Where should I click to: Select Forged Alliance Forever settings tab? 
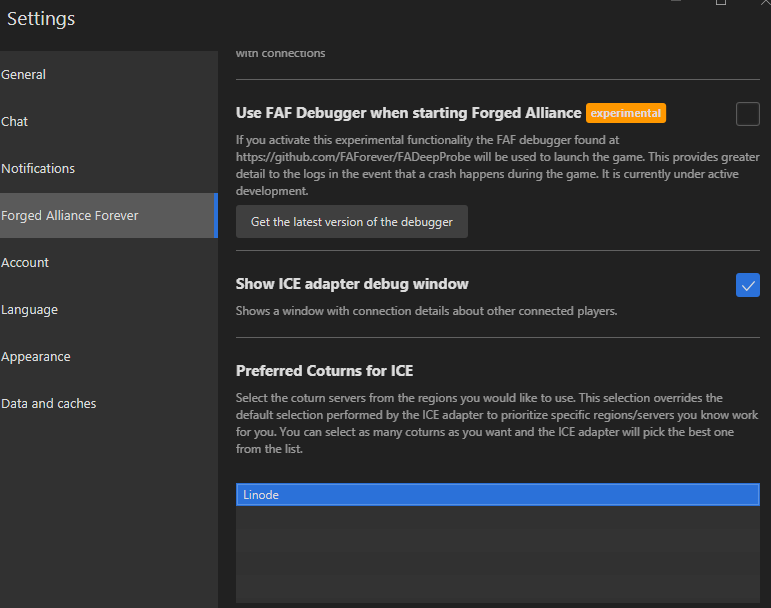pyautogui.click(x=109, y=215)
